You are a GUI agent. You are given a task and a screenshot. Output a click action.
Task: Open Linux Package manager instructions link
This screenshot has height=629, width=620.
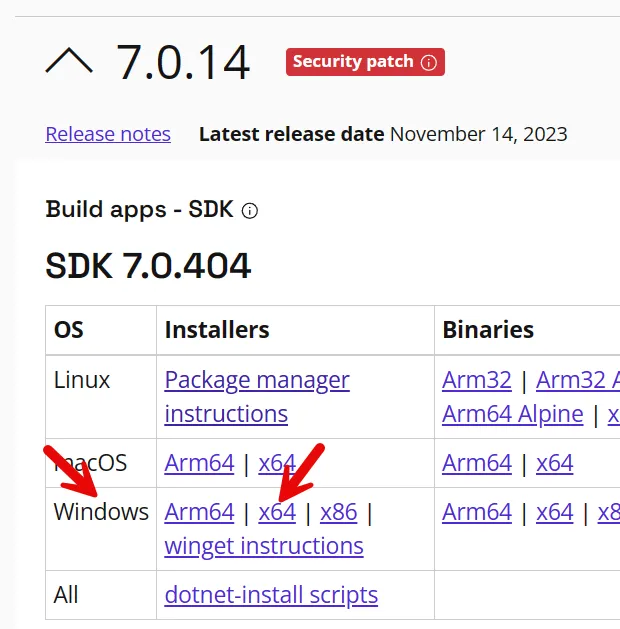point(257,396)
